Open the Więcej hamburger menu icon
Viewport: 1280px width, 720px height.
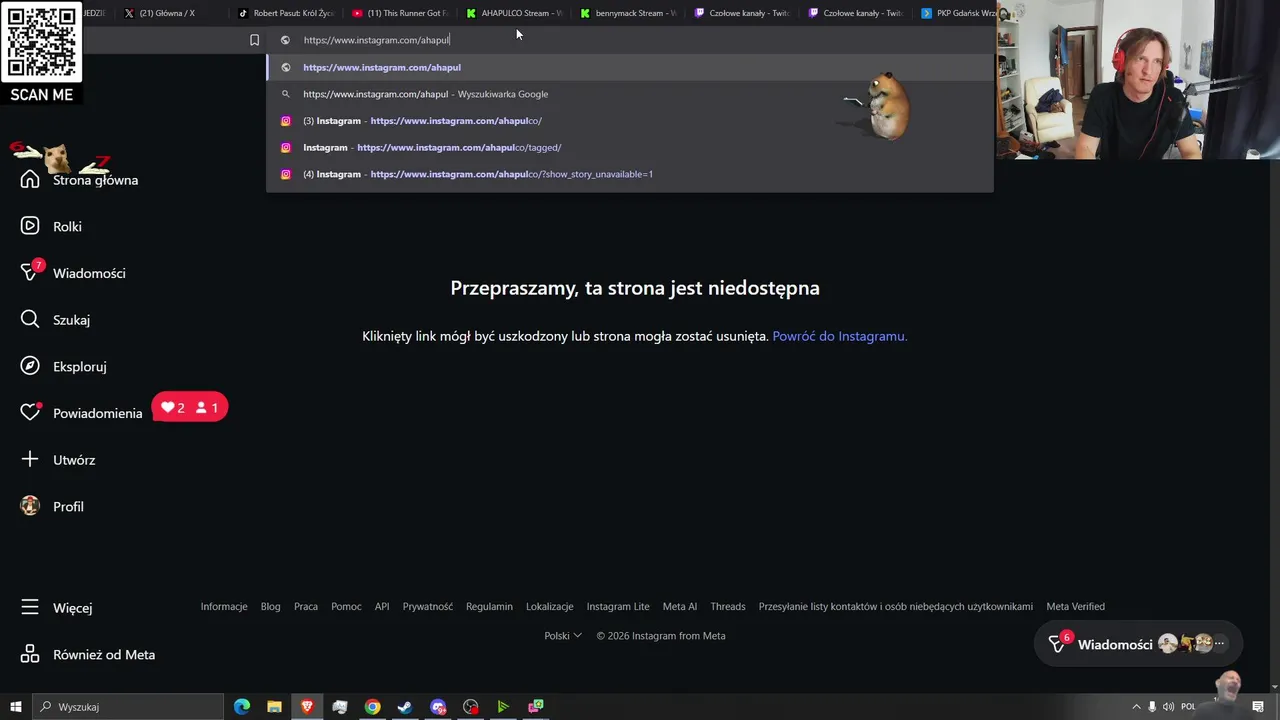tap(30, 608)
